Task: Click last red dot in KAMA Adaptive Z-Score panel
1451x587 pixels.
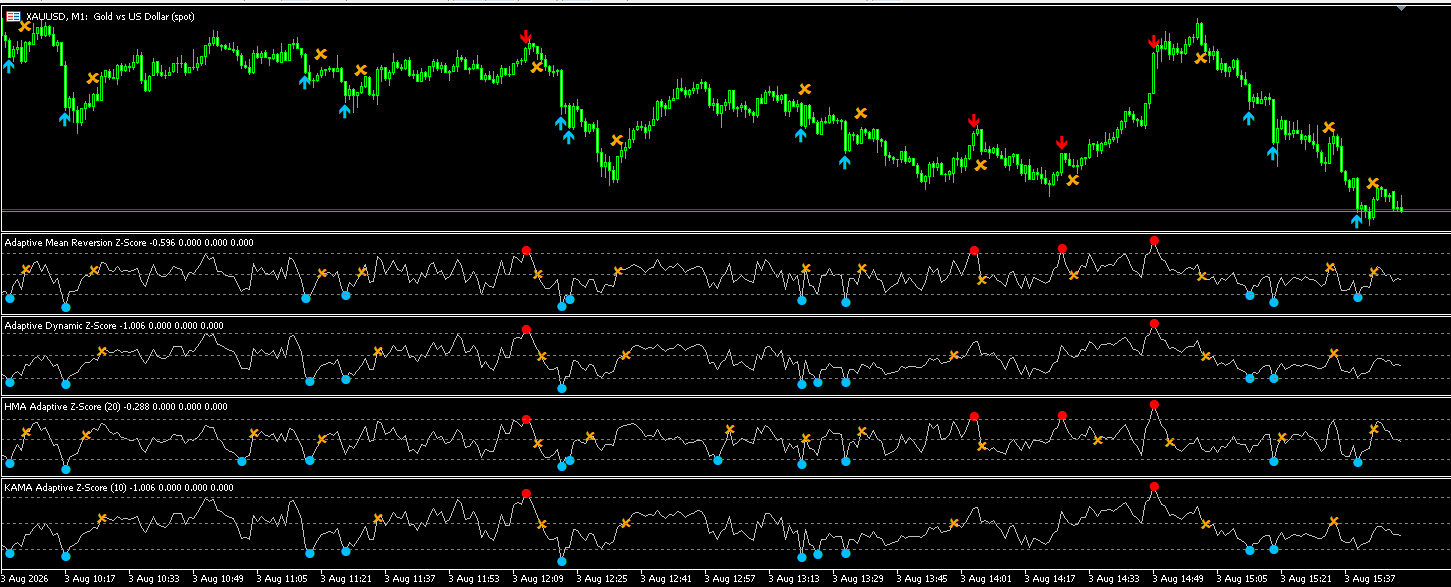Action: click(x=1154, y=486)
